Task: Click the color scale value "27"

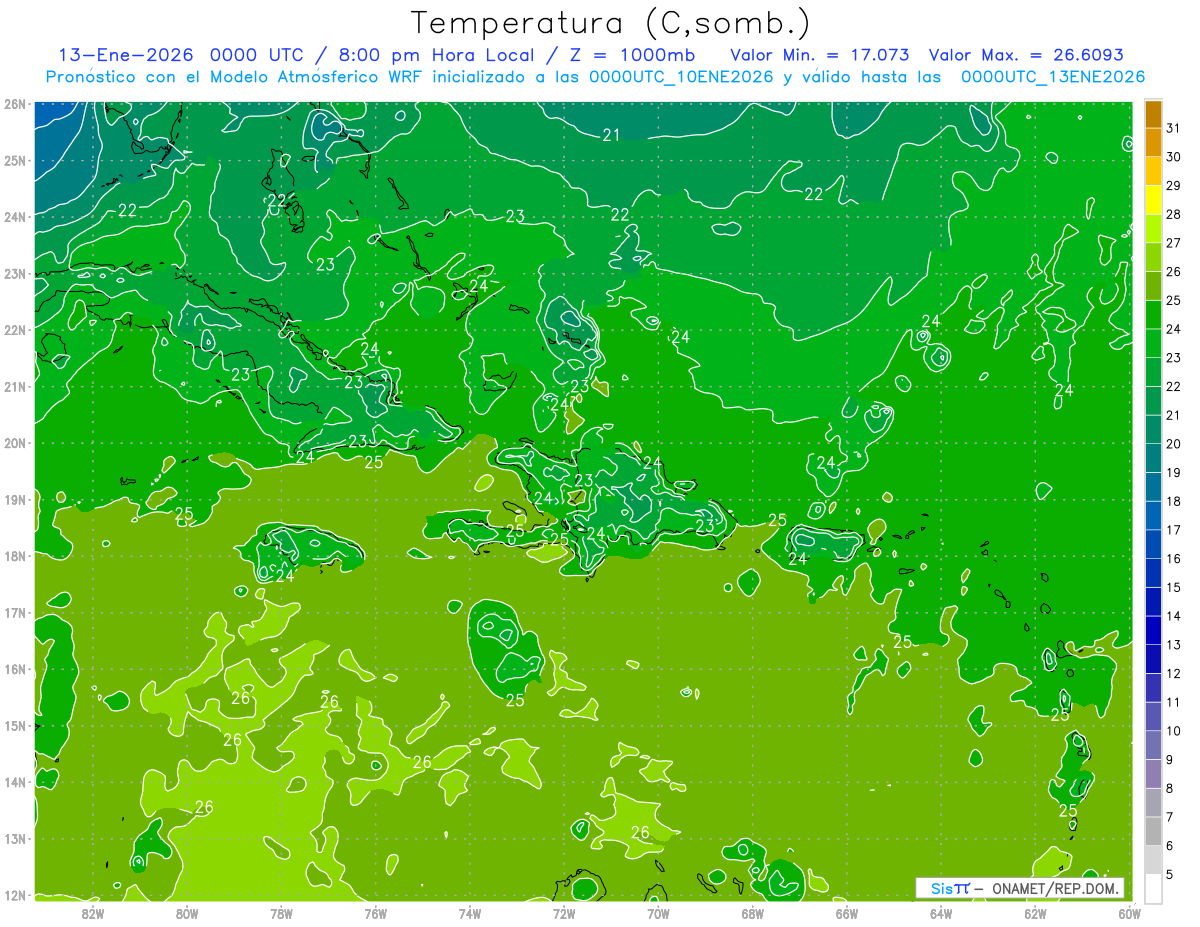Action: click(x=1173, y=243)
